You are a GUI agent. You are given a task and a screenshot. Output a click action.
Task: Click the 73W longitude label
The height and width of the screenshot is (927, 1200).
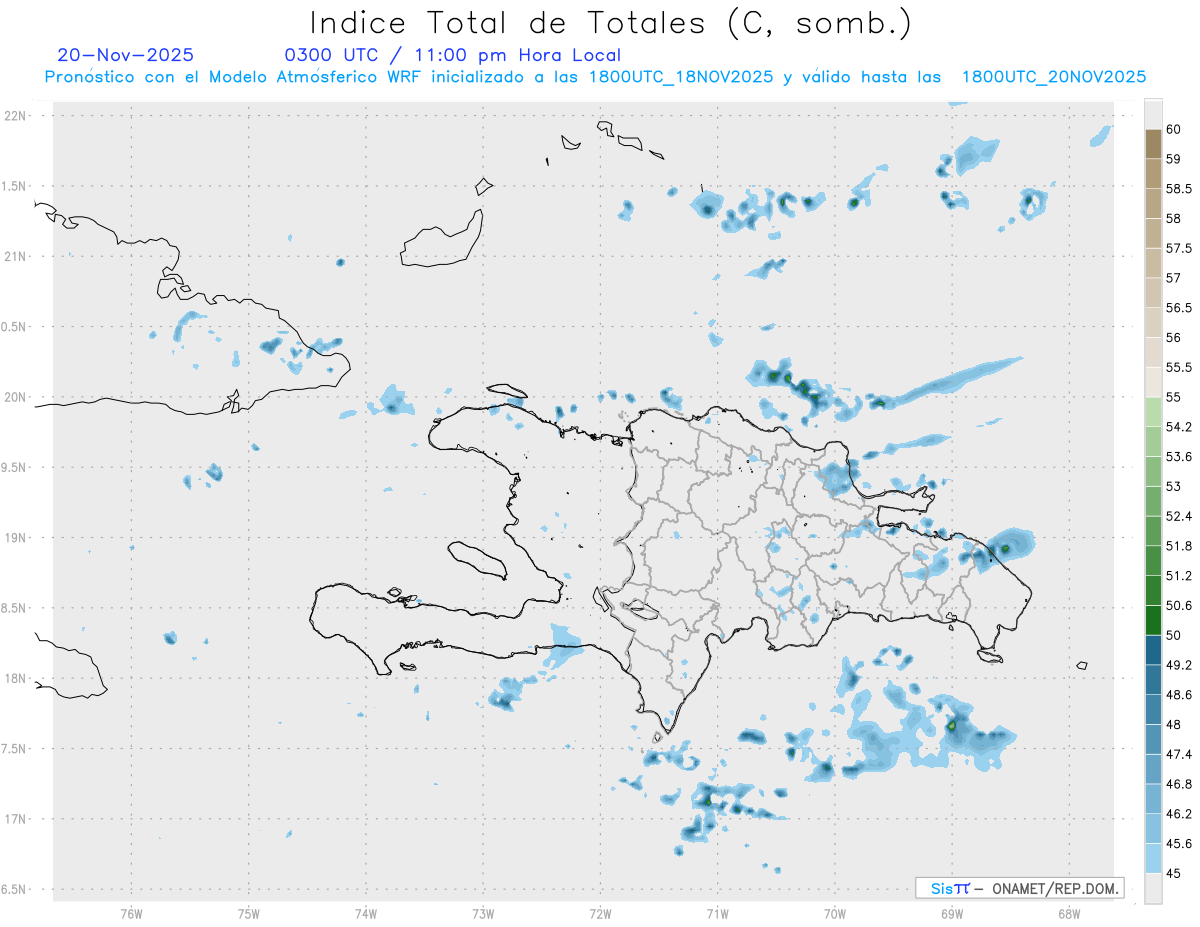click(x=483, y=913)
